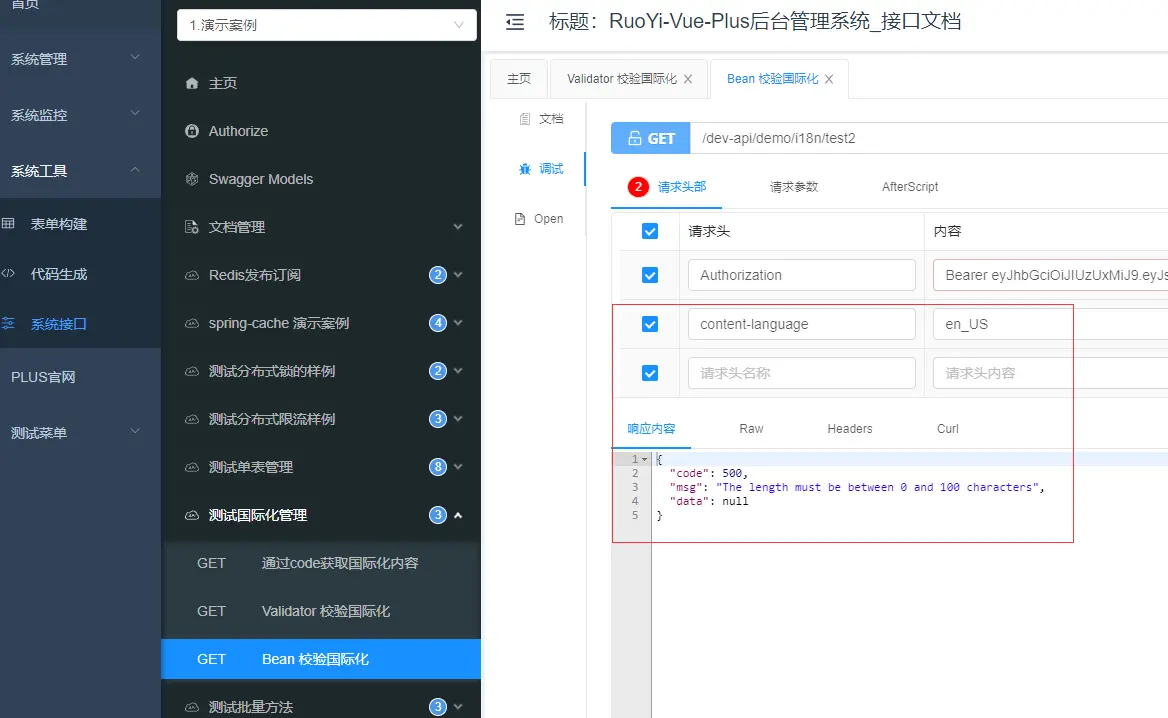
Task: Click the Authorization header name field
Action: [x=802, y=275]
